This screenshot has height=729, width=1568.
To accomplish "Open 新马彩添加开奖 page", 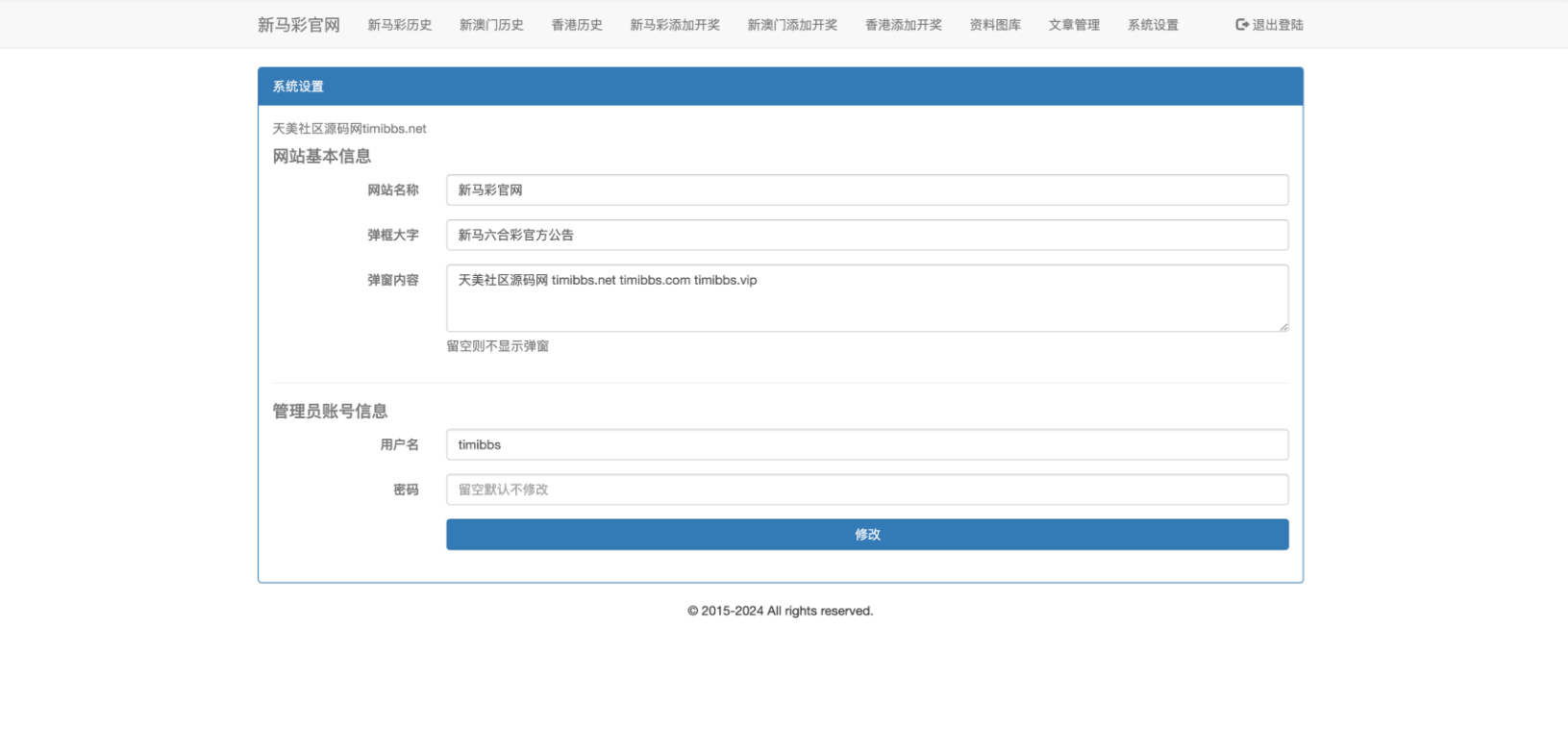I will pyautogui.click(x=675, y=25).
